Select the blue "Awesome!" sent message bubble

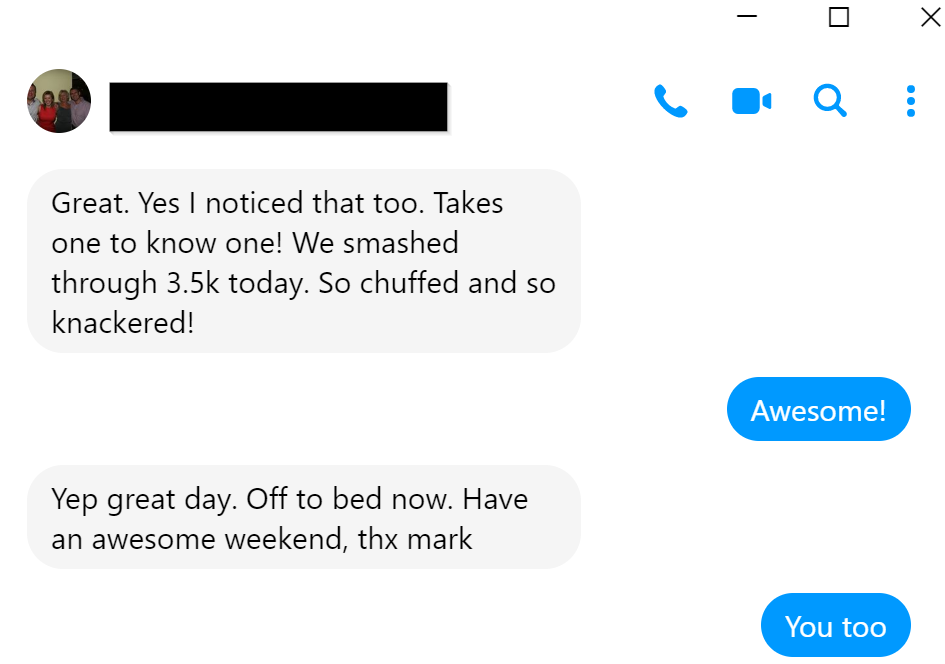[x=818, y=410]
